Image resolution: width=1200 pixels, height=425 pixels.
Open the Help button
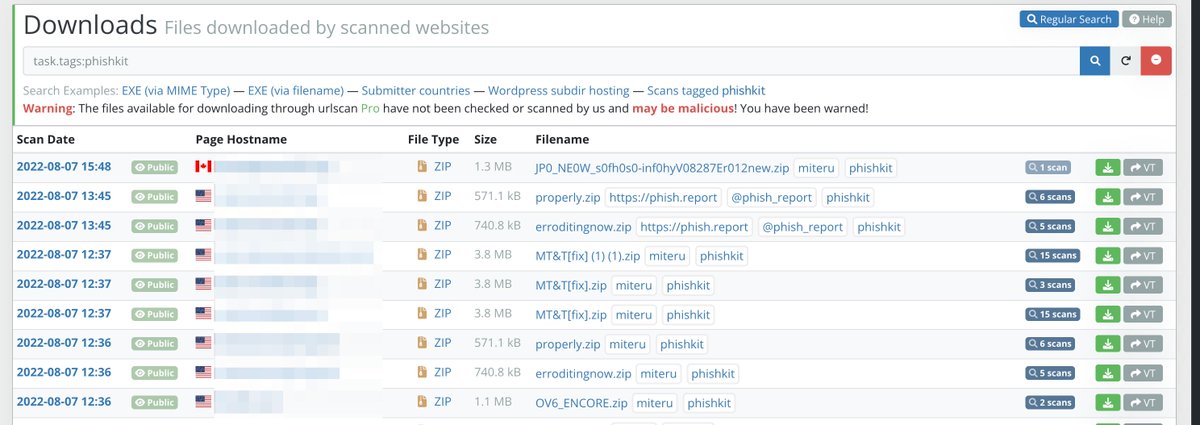[1146, 19]
